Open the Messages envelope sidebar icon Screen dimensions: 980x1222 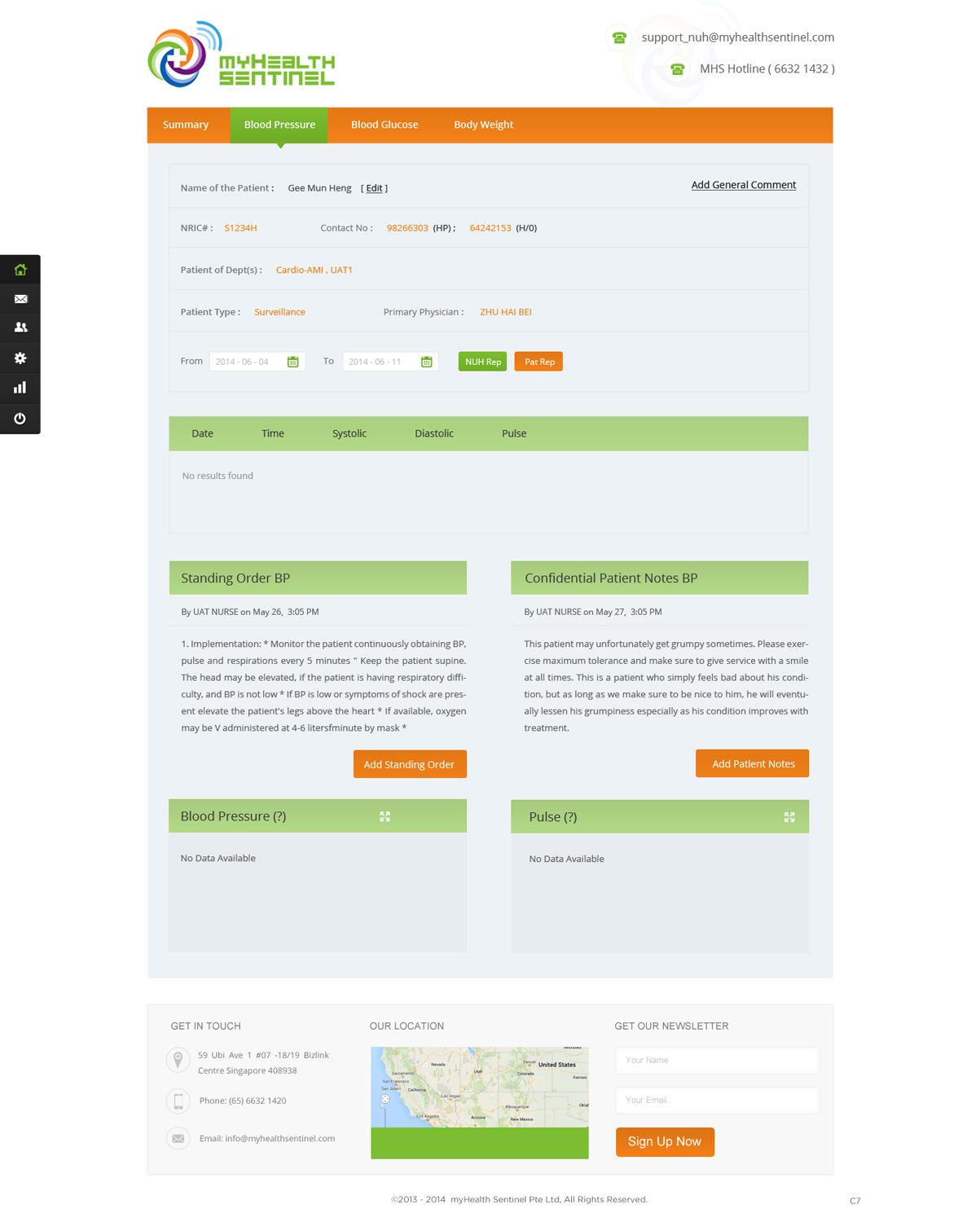coord(20,299)
